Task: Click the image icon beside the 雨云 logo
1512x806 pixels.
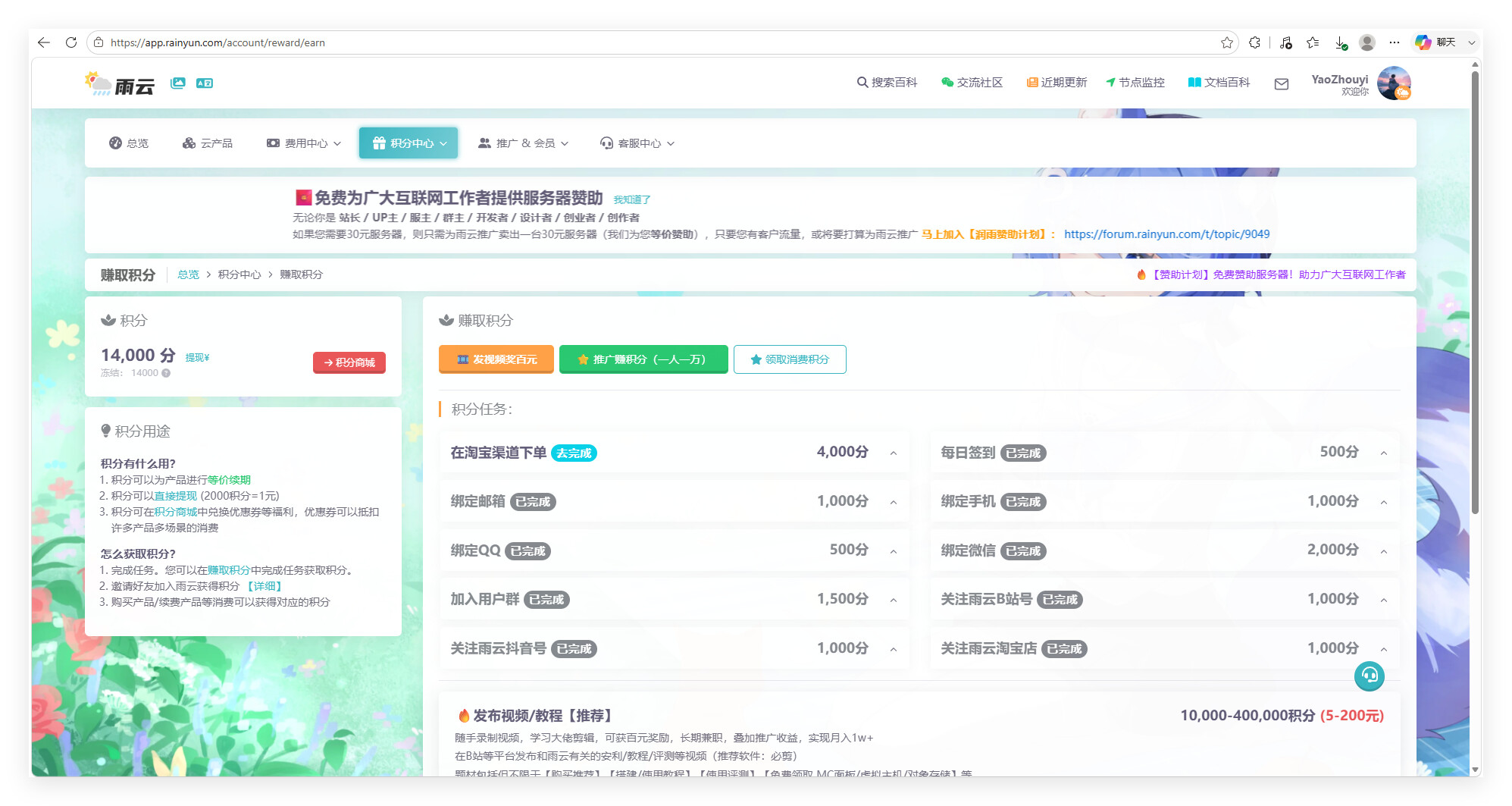Action: tap(178, 83)
